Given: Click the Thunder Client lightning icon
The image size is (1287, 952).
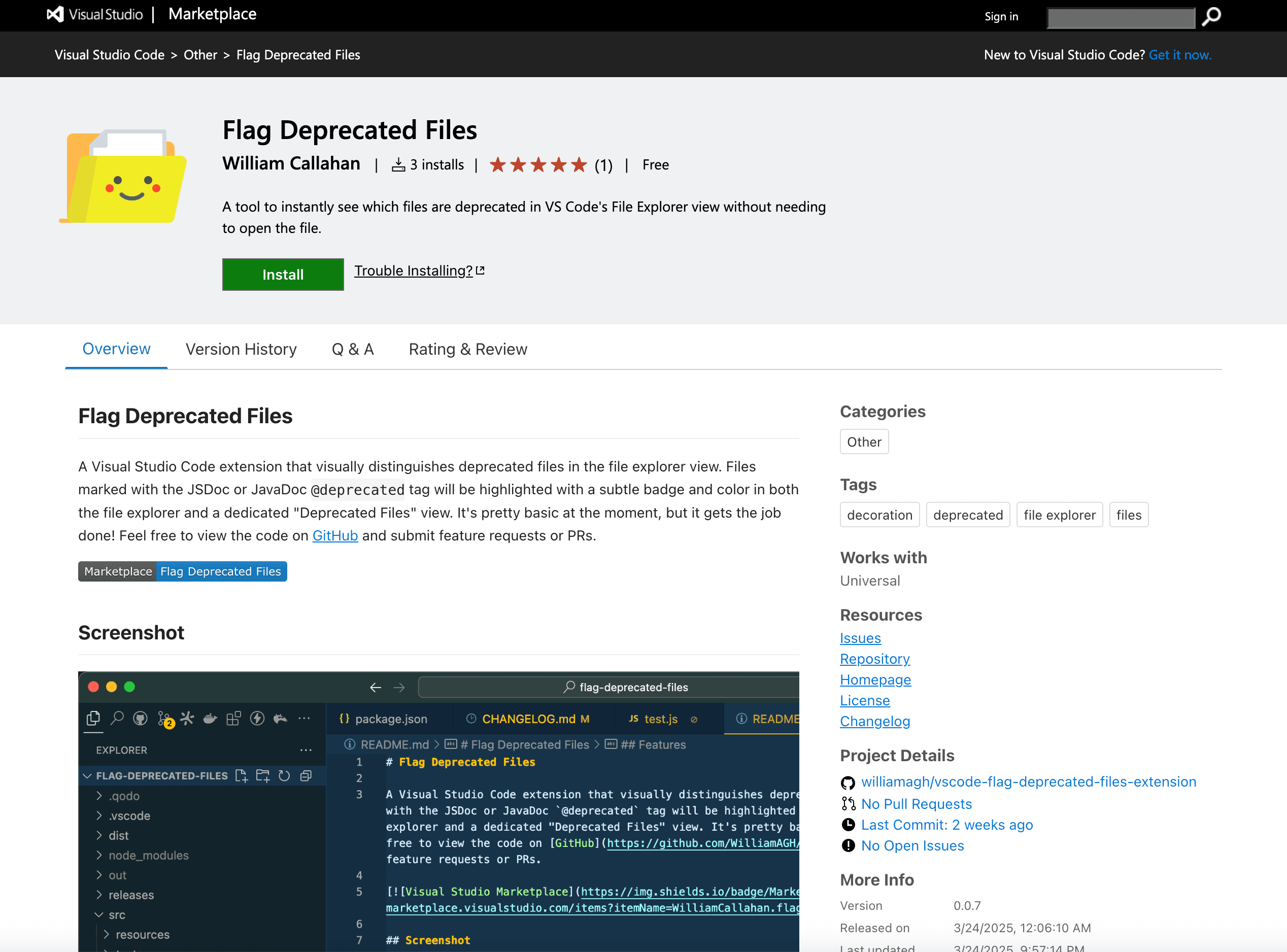Looking at the screenshot, I should click(257, 719).
